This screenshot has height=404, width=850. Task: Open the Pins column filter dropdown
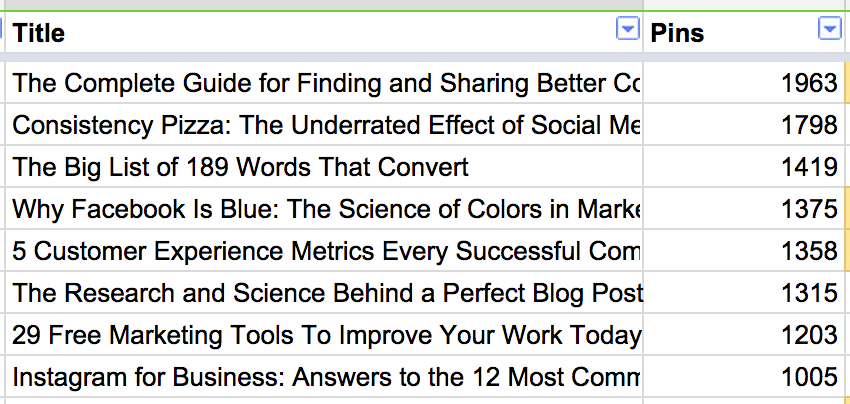point(829,29)
